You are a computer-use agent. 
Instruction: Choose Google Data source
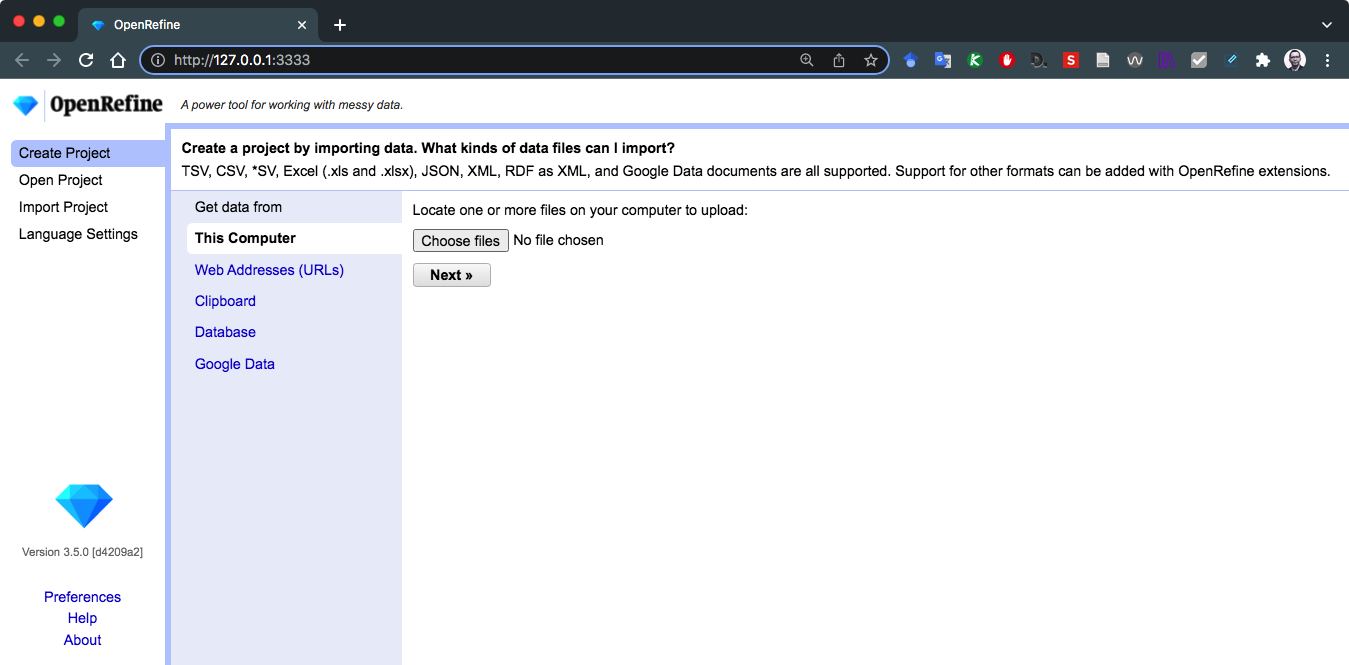pyautogui.click(x=235, y=364)
